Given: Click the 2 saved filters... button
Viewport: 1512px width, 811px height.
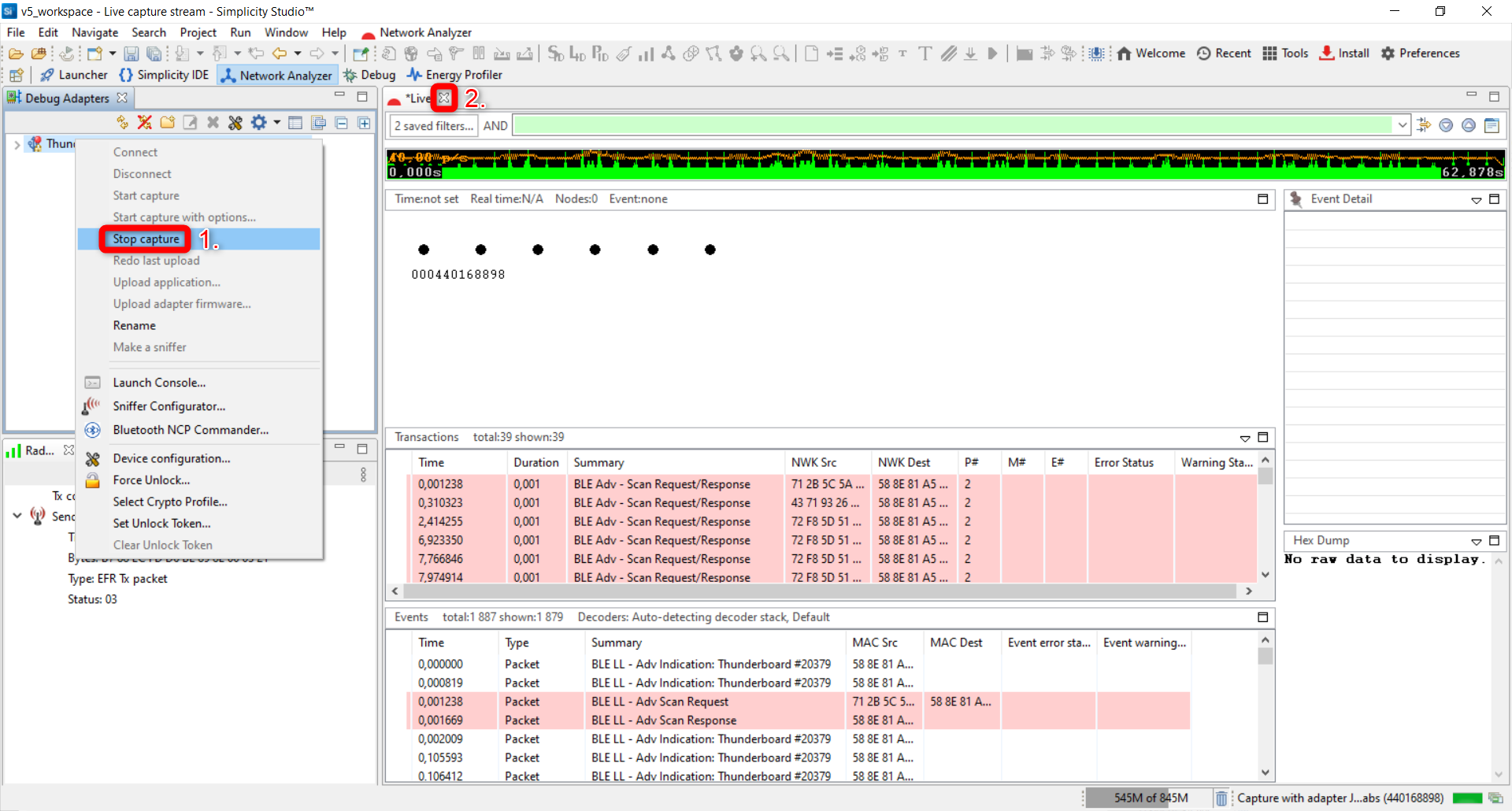Looking at the screenshot, I should tap(434, 126).
